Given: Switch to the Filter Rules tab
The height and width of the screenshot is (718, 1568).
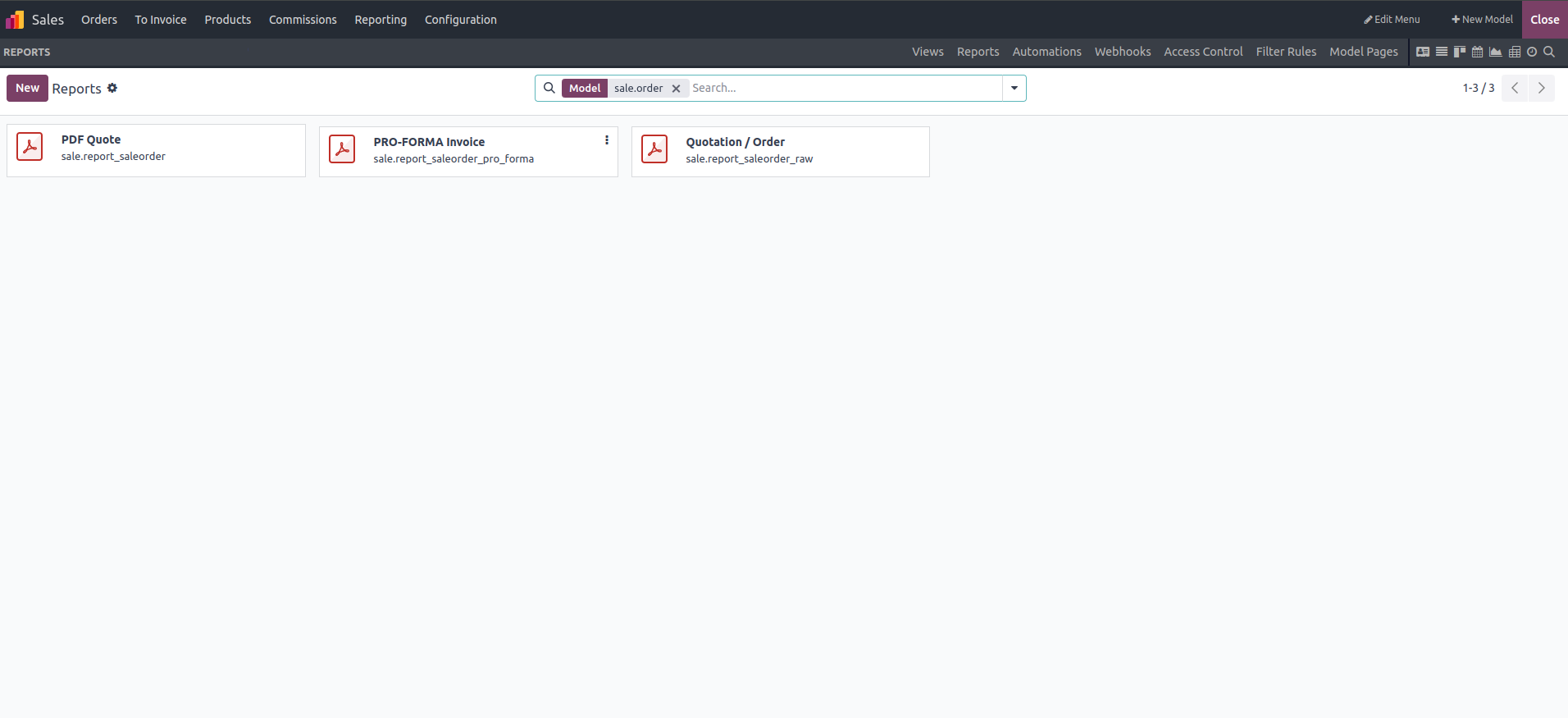Looking at the screenshot, I should tap(1286, 52).
